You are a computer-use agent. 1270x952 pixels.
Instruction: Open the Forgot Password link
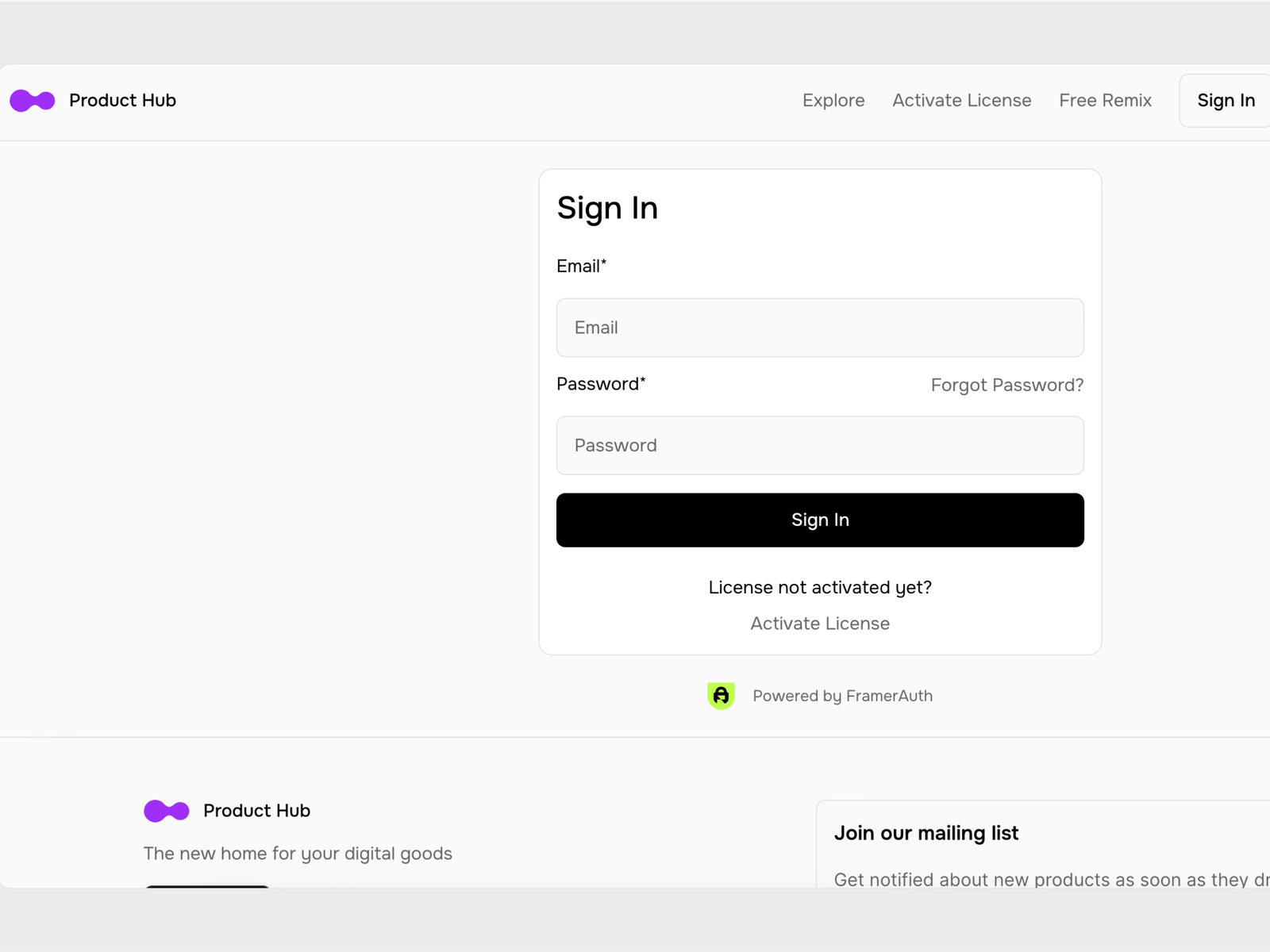(x=1006, y=385)
